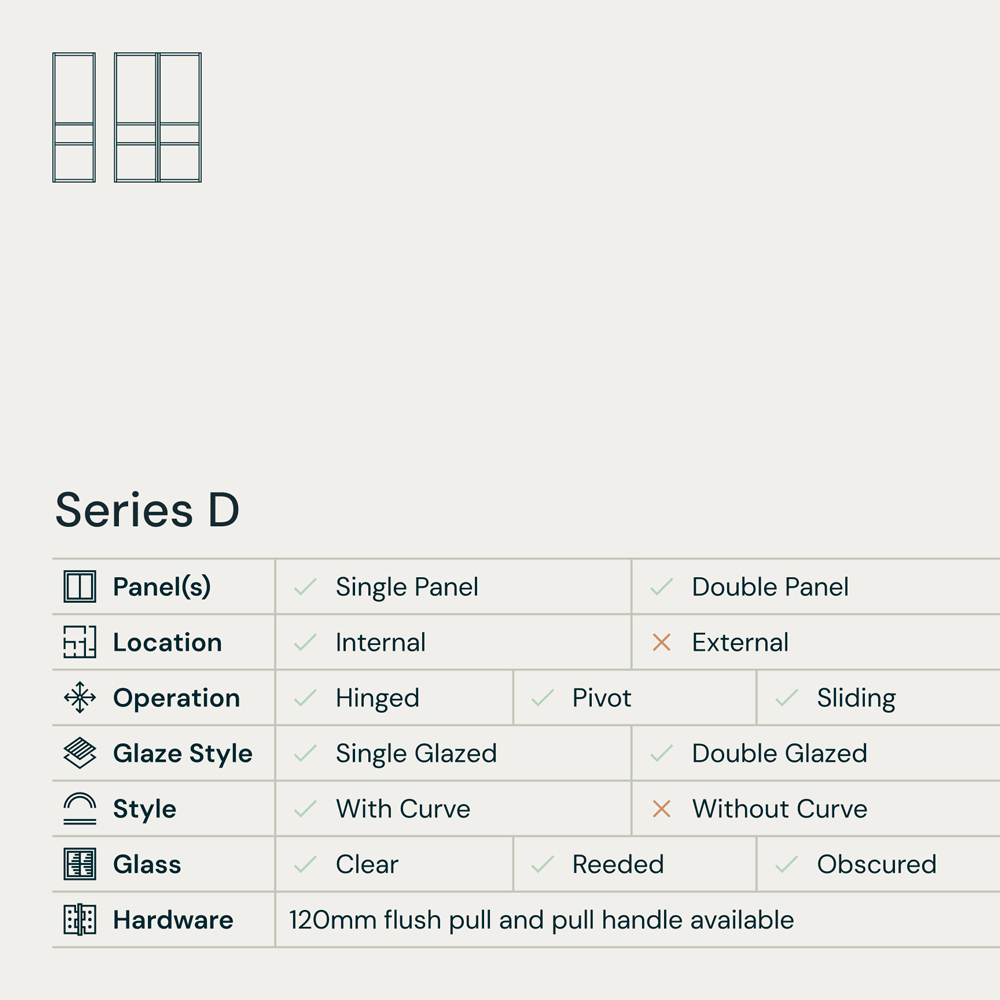Click the checkmark next to Pivot
The image size is (1000, 1000).
tap(542, 698)
